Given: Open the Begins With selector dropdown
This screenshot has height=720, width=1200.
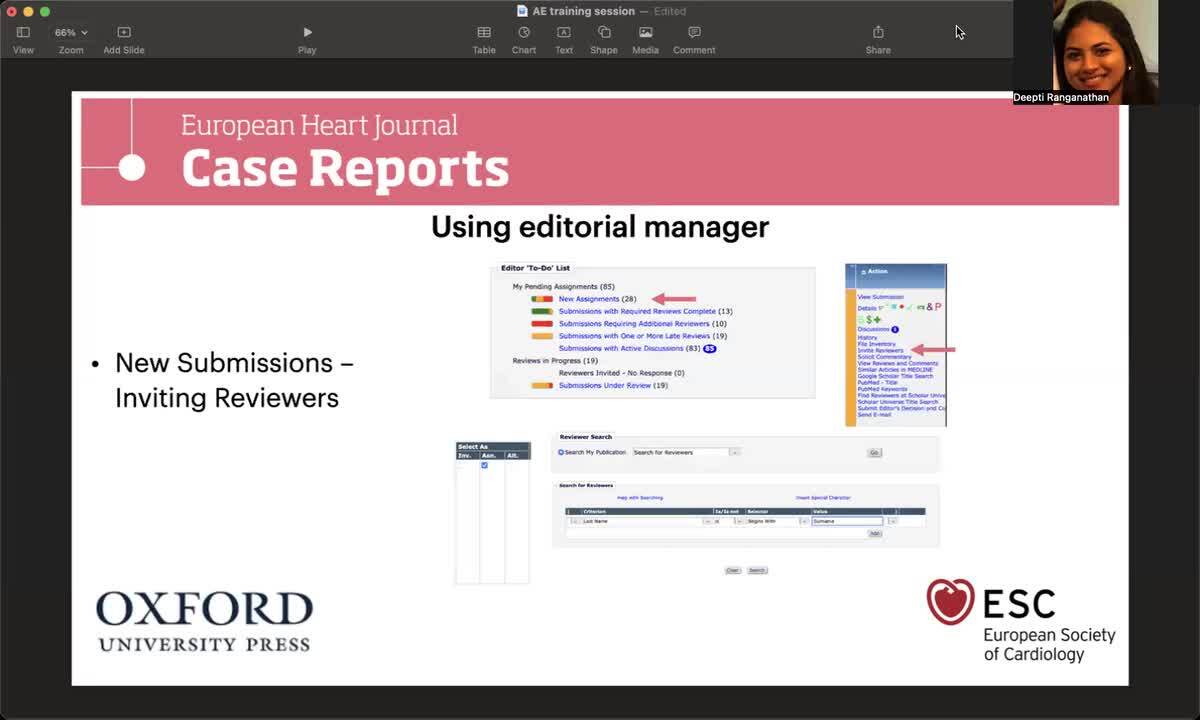Looking at the screenshot, I should click(x=804, y=521).
